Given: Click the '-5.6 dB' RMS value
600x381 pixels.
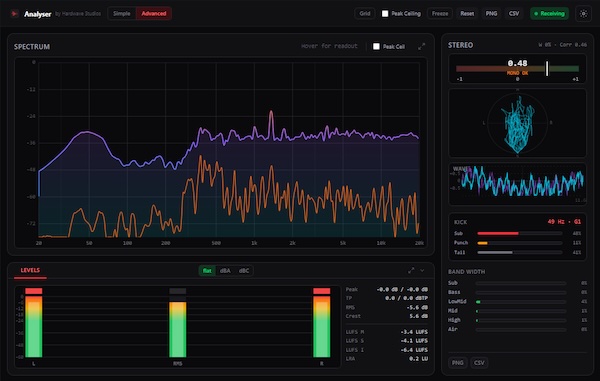Looking at the screenshot, I should click(x=417, y=308).
